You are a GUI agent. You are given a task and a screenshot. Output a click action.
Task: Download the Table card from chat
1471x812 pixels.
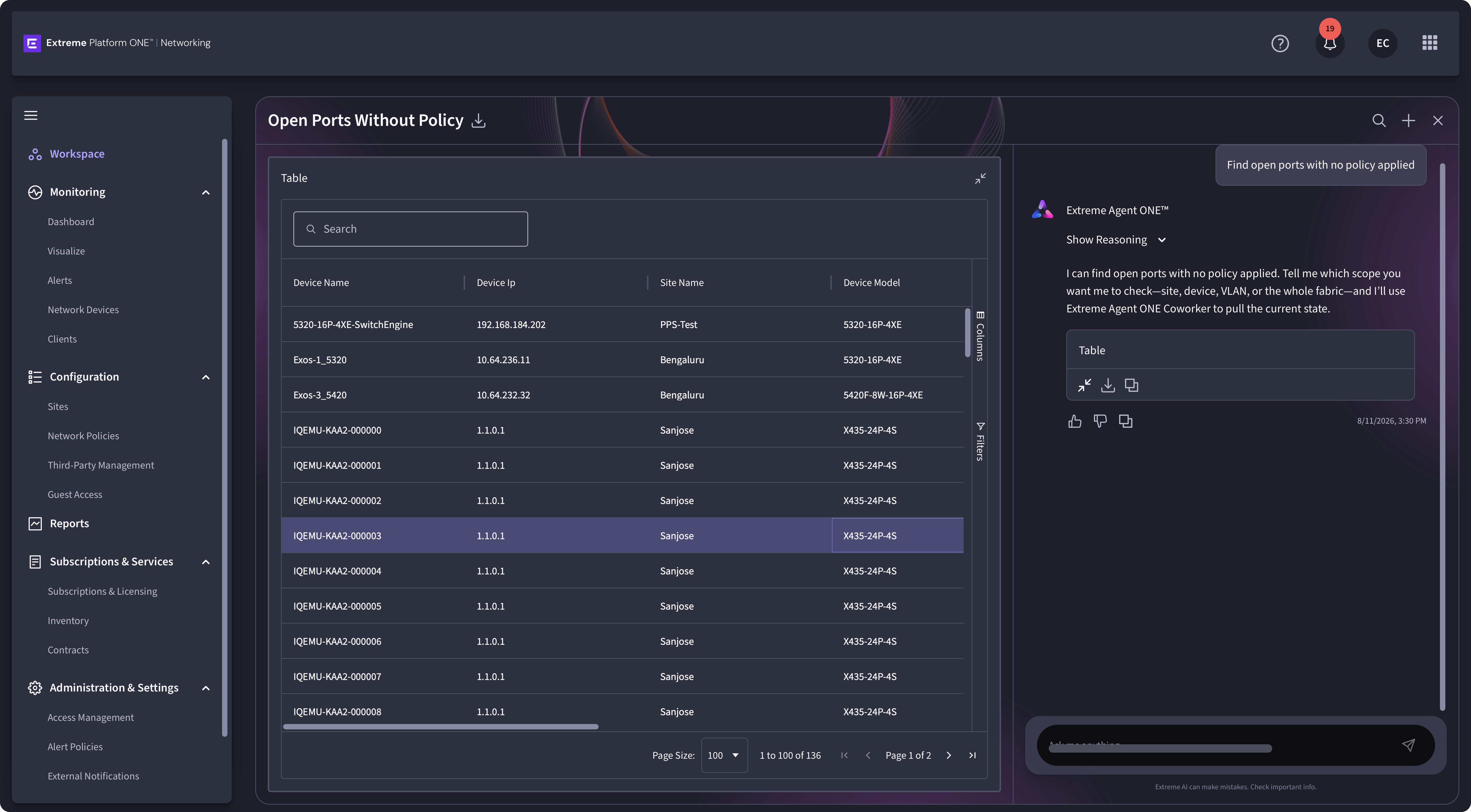(x=1108, y=385)
